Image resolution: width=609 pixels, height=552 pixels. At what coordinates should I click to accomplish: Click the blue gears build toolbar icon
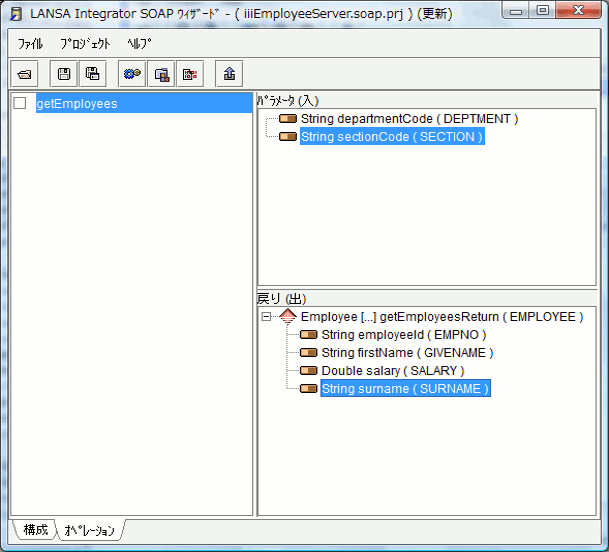(132, 73)
